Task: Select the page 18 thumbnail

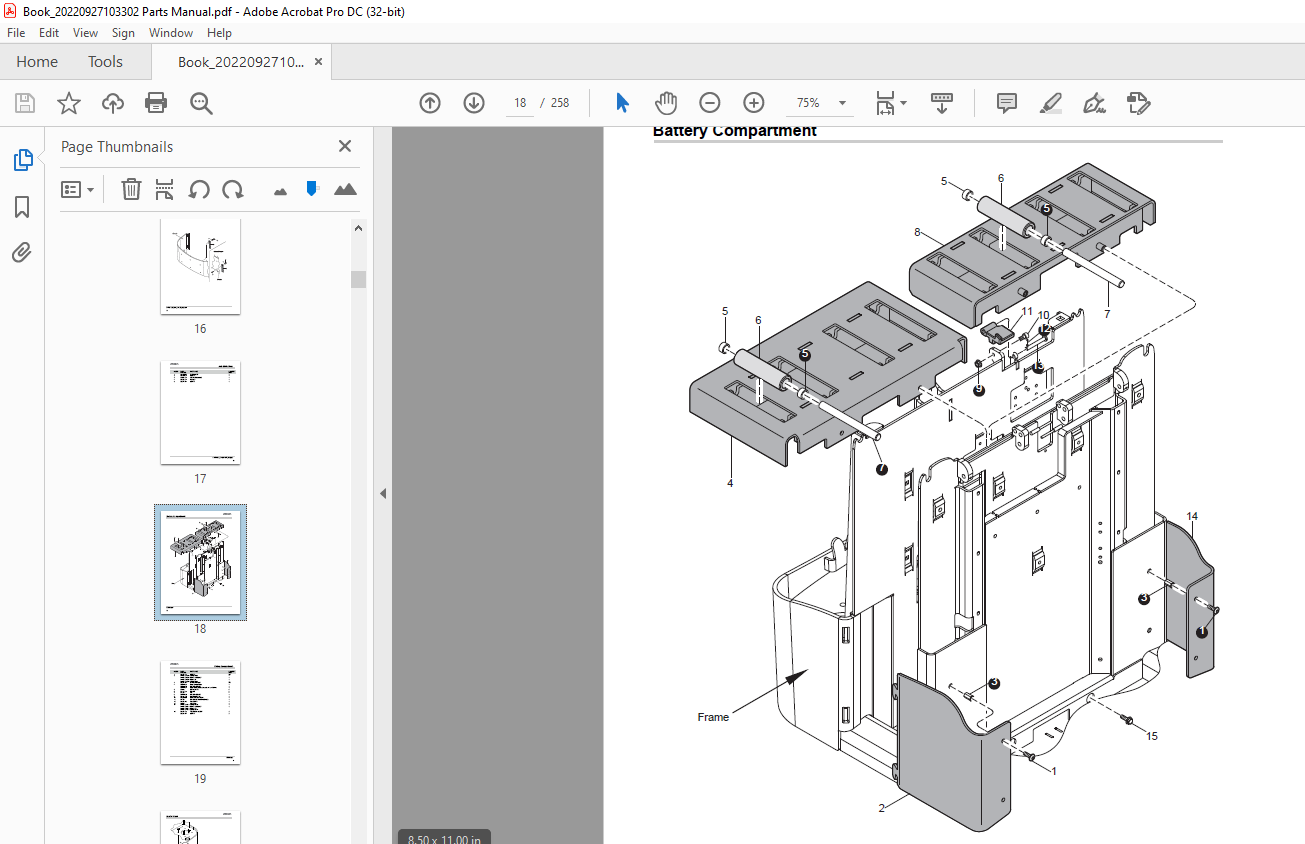Action: coord(200,562)
